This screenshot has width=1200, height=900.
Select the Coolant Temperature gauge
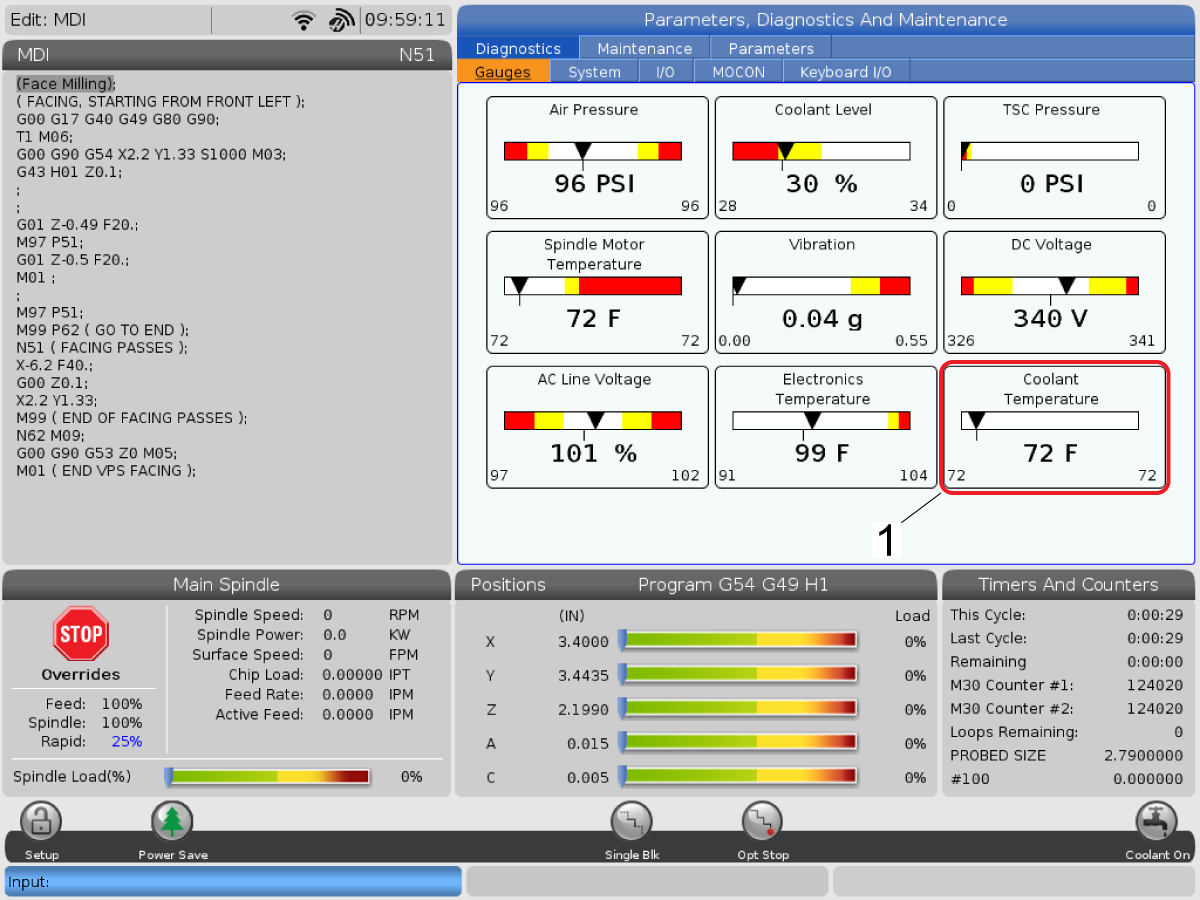(x=1054, y=428)
